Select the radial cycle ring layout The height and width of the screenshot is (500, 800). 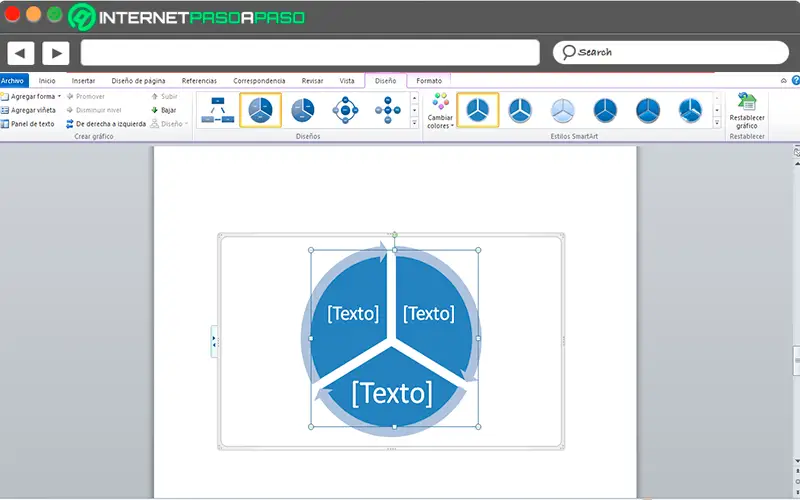coord(345,110)
